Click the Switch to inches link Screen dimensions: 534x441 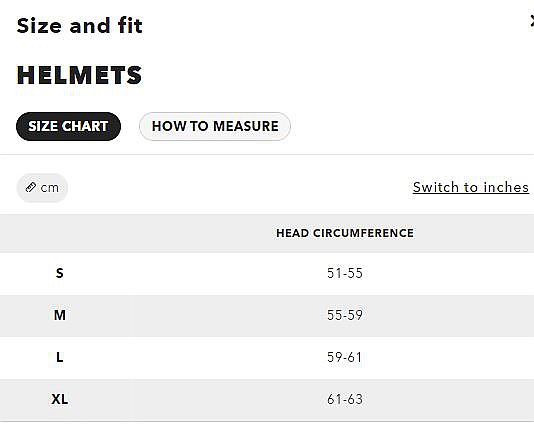pyautogui.click(x=471, y=187)
